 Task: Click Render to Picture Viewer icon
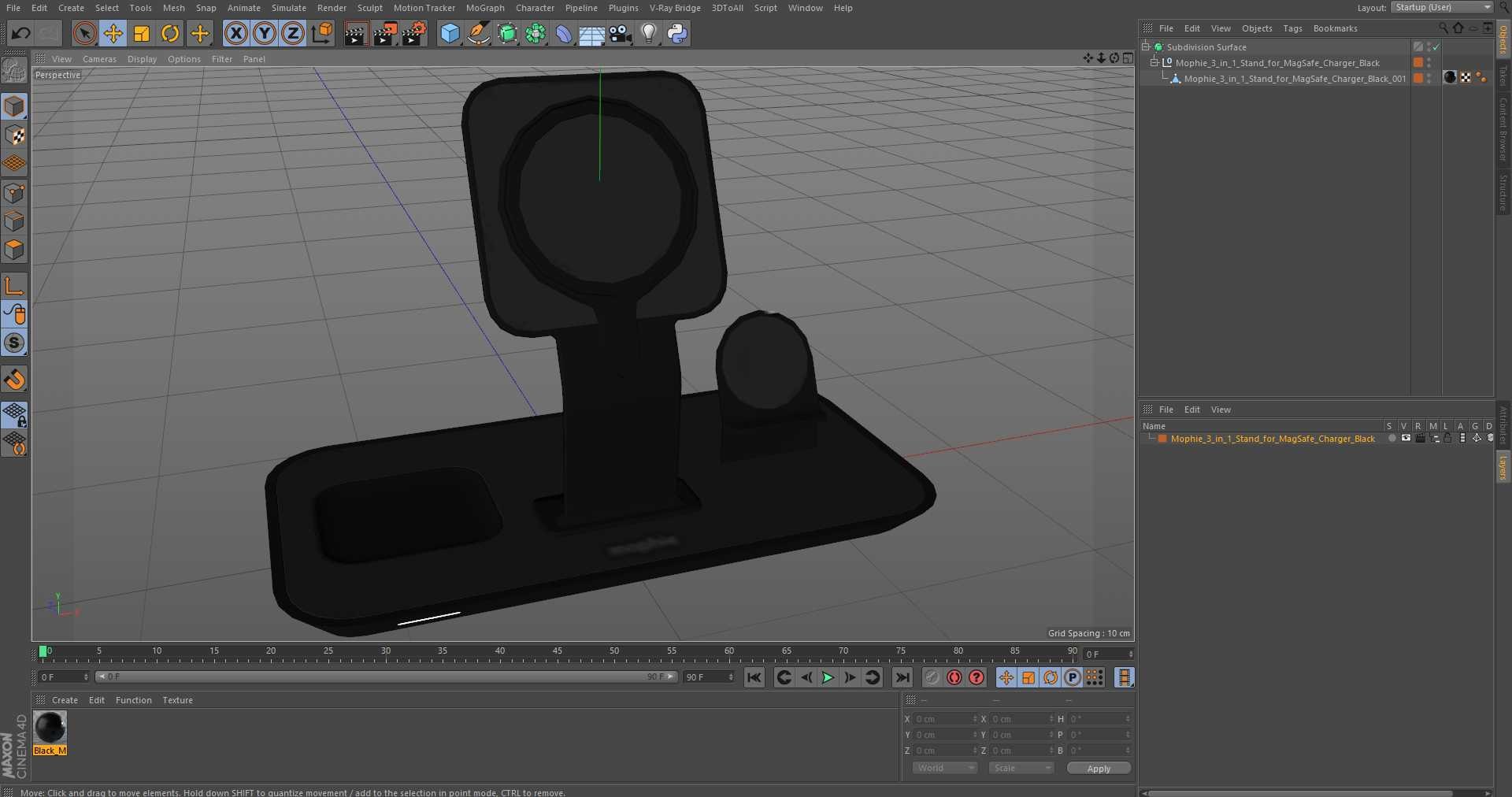coord(384,33)
